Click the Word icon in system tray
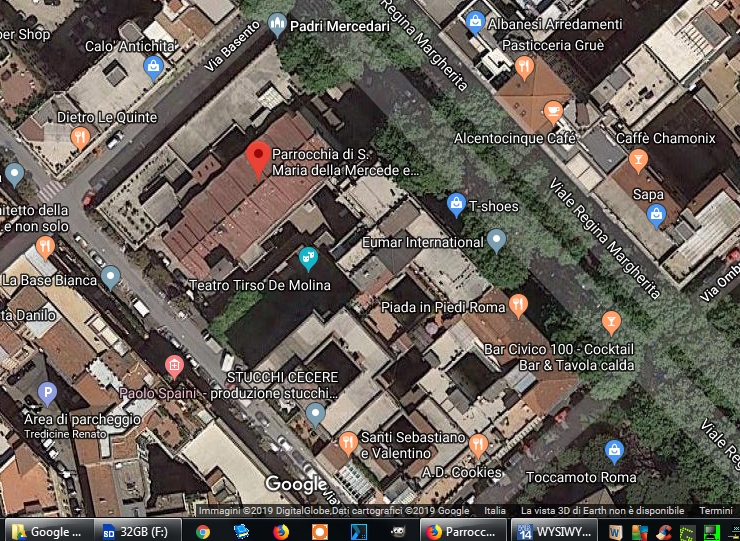The width and height of the screenshot is (740, 541). click(615, 532)
